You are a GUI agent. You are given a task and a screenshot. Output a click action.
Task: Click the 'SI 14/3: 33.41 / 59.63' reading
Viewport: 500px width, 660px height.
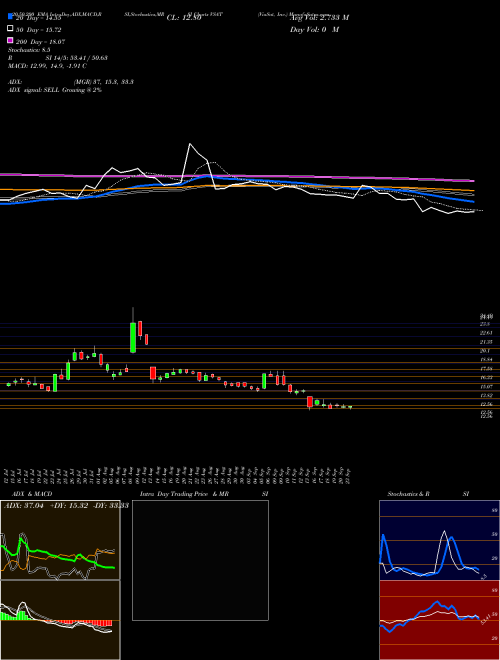(x=77, y=58)
